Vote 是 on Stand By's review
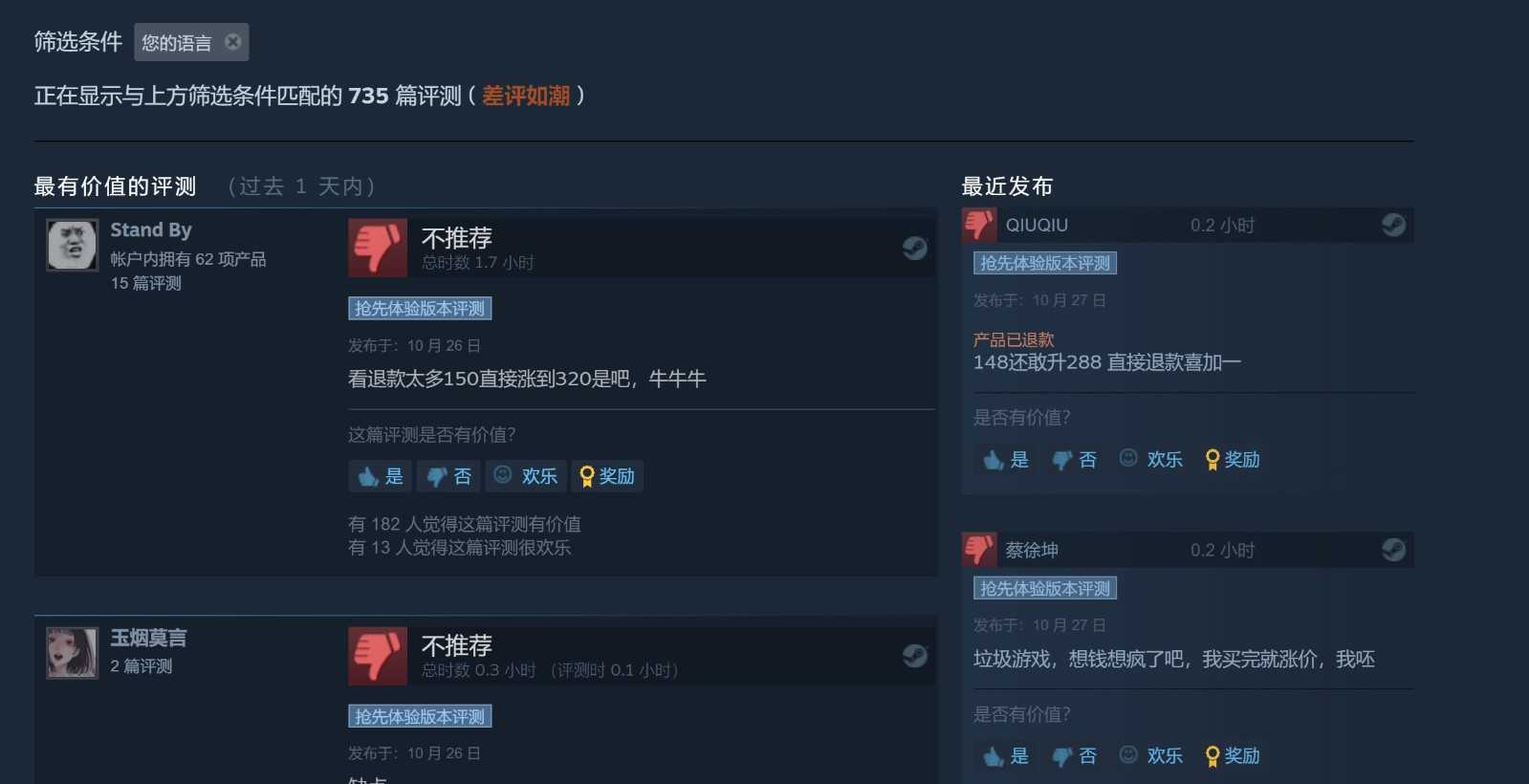The image size is (1529, 784). pos(381,476)
